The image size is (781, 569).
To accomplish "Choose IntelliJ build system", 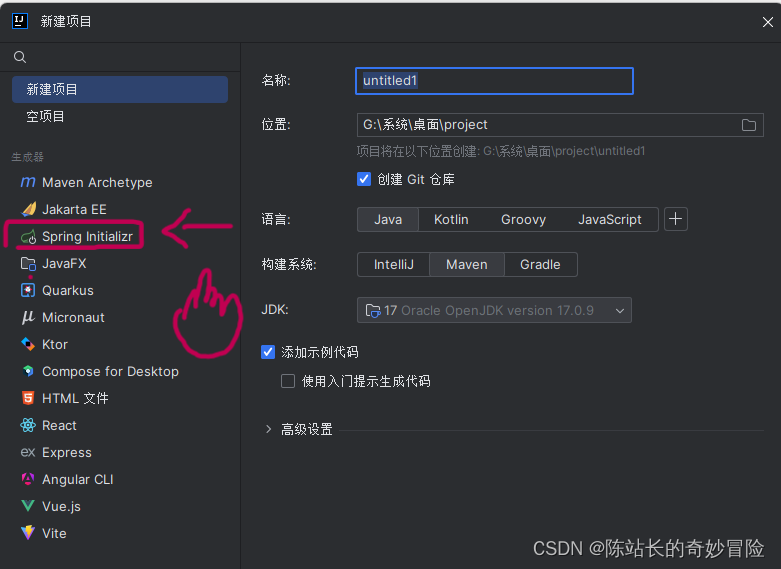I will [393, 265].
